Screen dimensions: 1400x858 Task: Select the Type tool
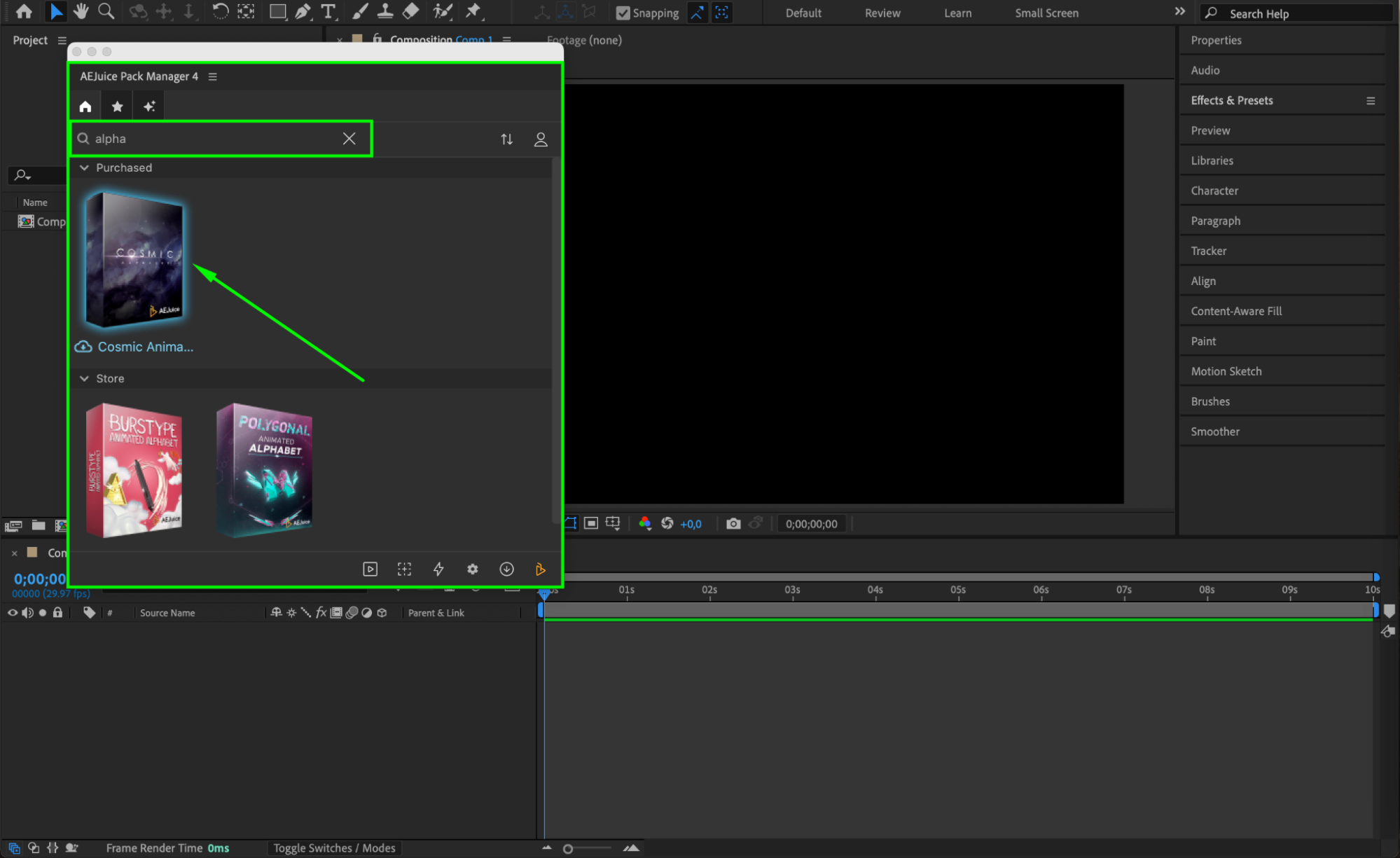point(328,11)
